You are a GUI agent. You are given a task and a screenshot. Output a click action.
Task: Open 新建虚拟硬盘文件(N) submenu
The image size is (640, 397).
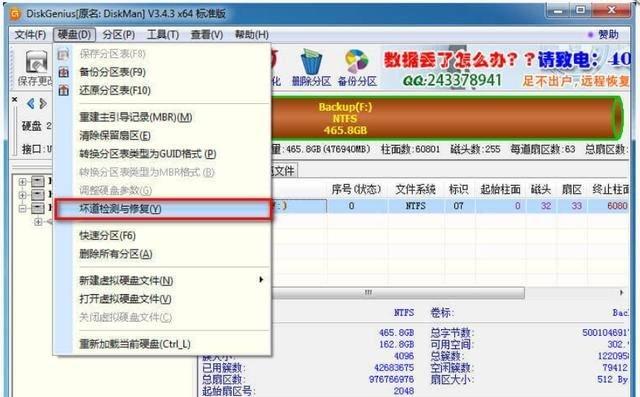point(162,280)
